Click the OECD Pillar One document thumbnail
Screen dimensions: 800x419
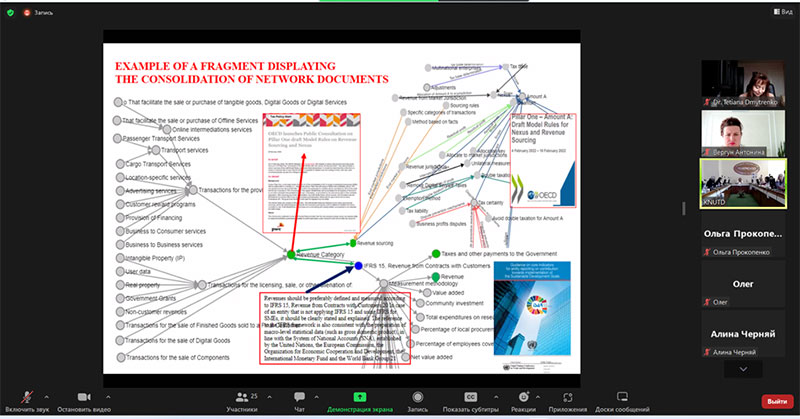pyautogui.click(x=543, y=160)
